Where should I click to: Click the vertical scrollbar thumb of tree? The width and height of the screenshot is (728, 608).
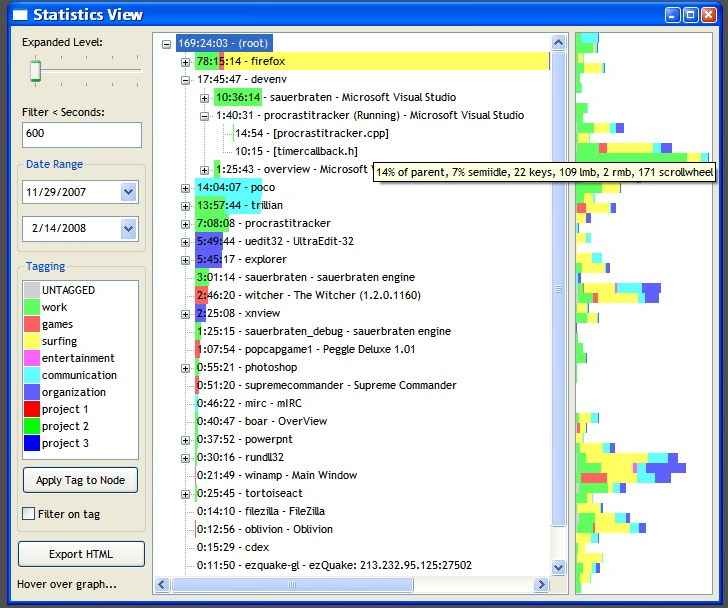pyautogui.click(x=559, y=289)
